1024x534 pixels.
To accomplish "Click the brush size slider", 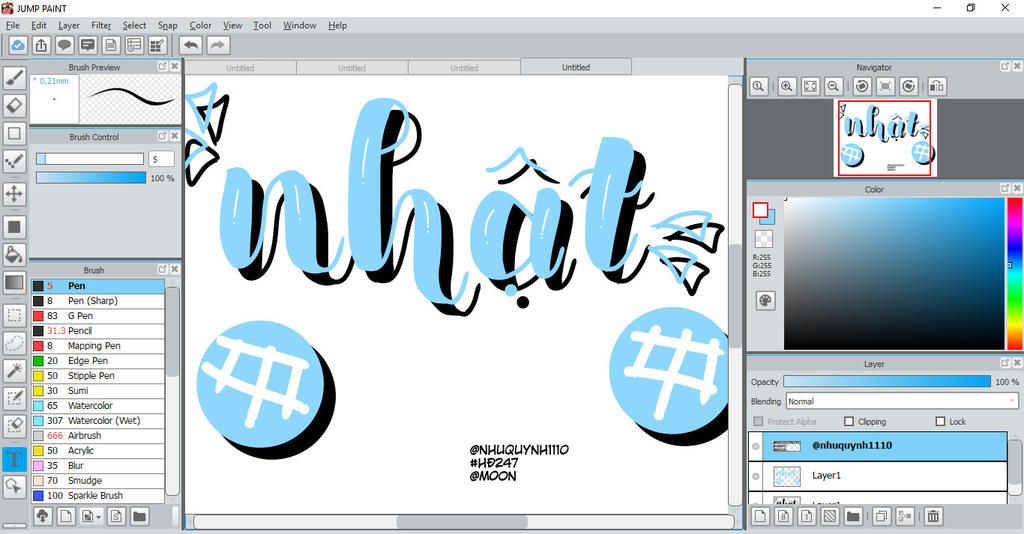I will coord(90,159).
